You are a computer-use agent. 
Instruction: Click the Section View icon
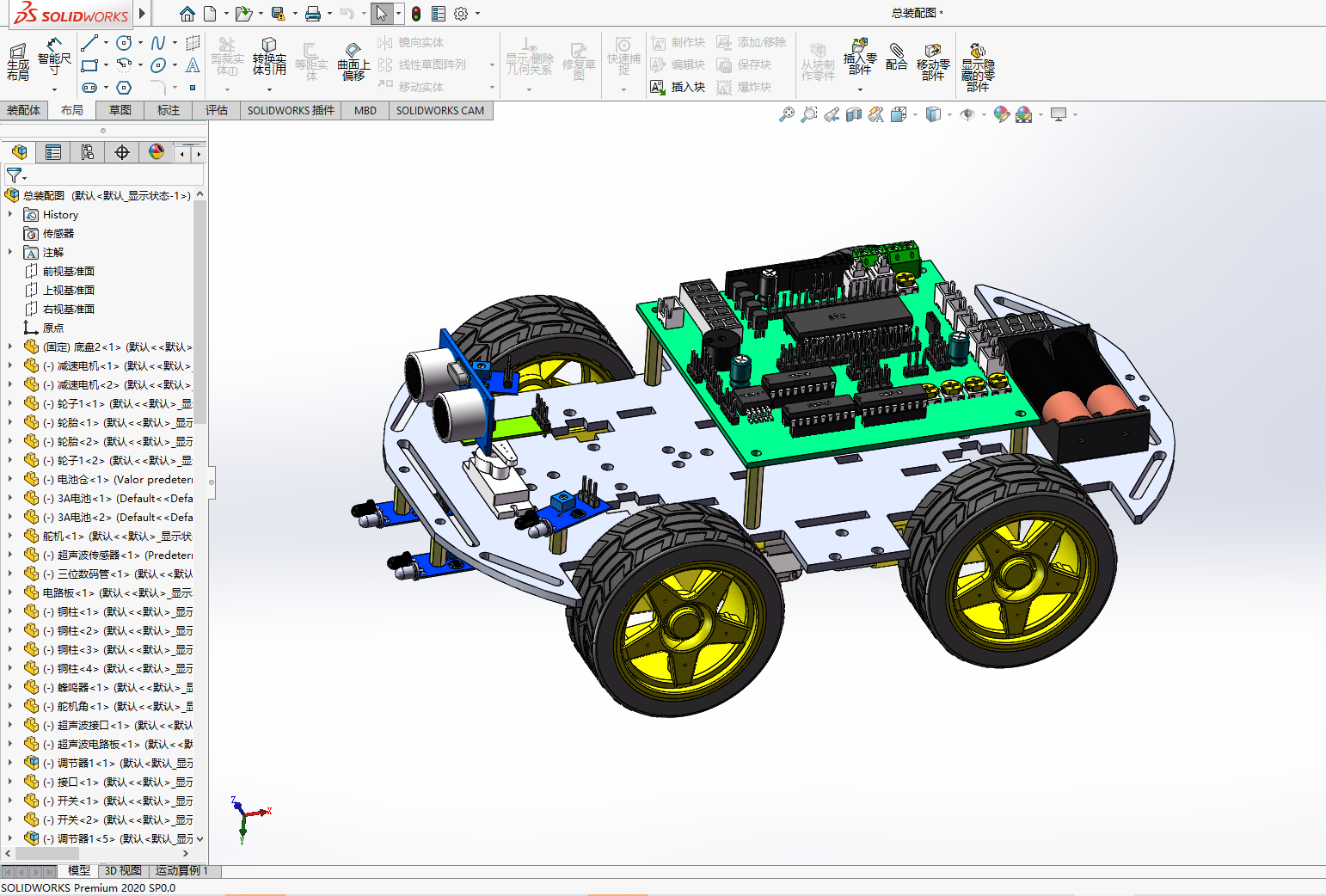pos(854,114)
